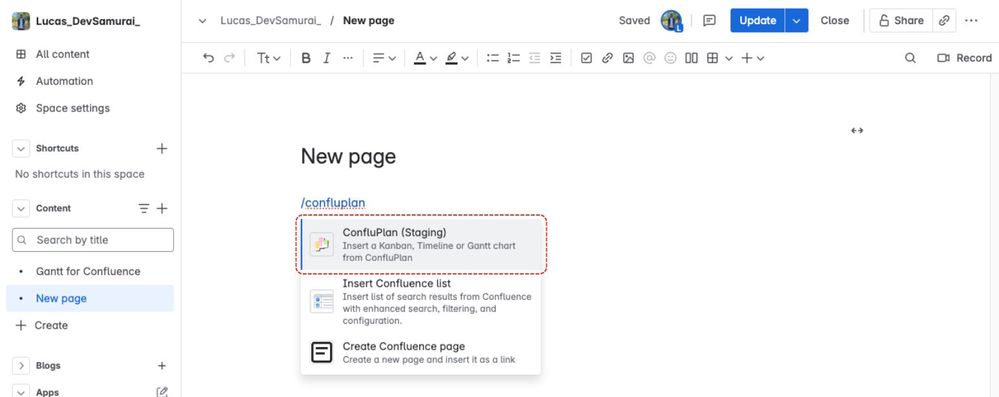Select New page in content tree
Screen dimensions: 999x397
(90, 298)
